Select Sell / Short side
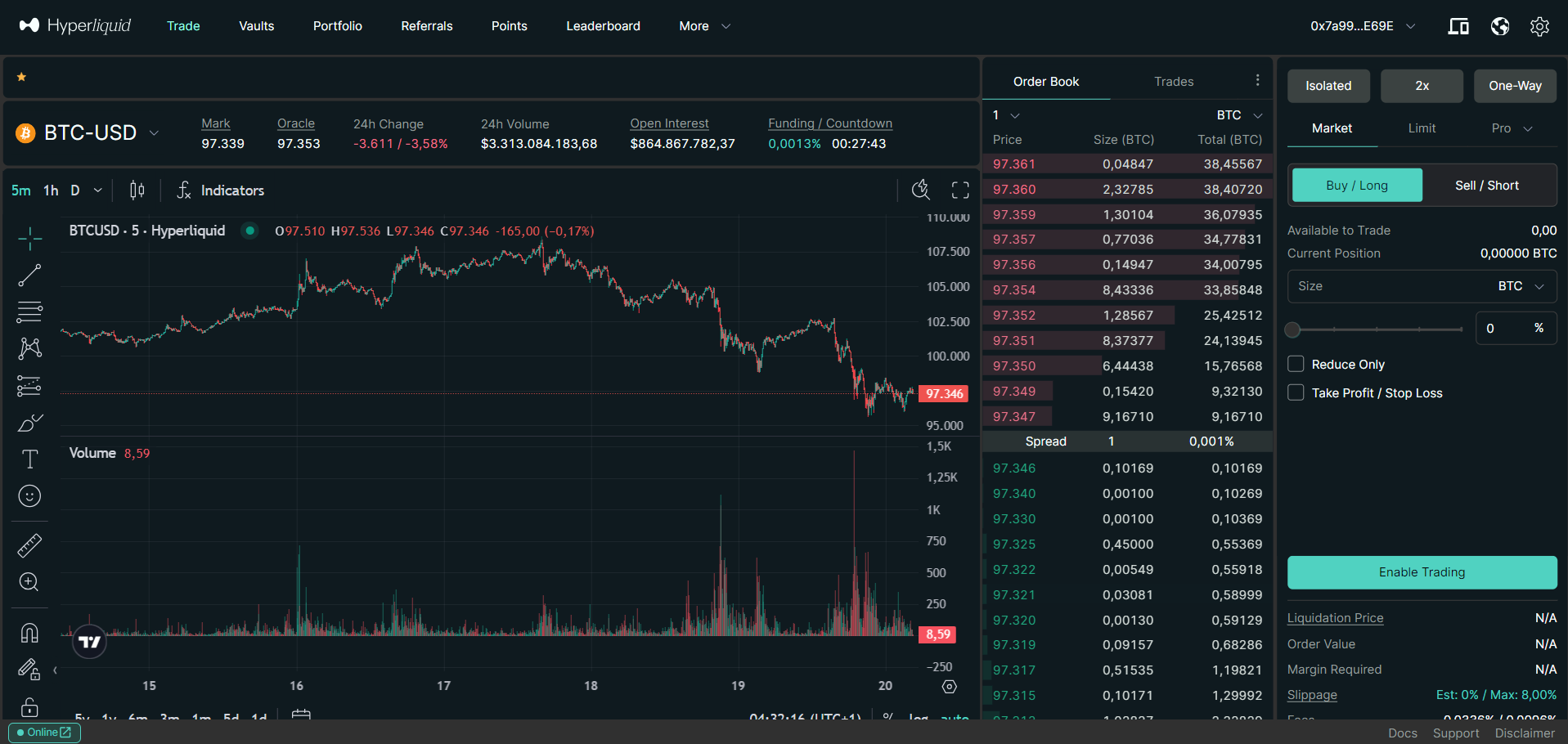Screen dimensions: 1568x744 1487,186
